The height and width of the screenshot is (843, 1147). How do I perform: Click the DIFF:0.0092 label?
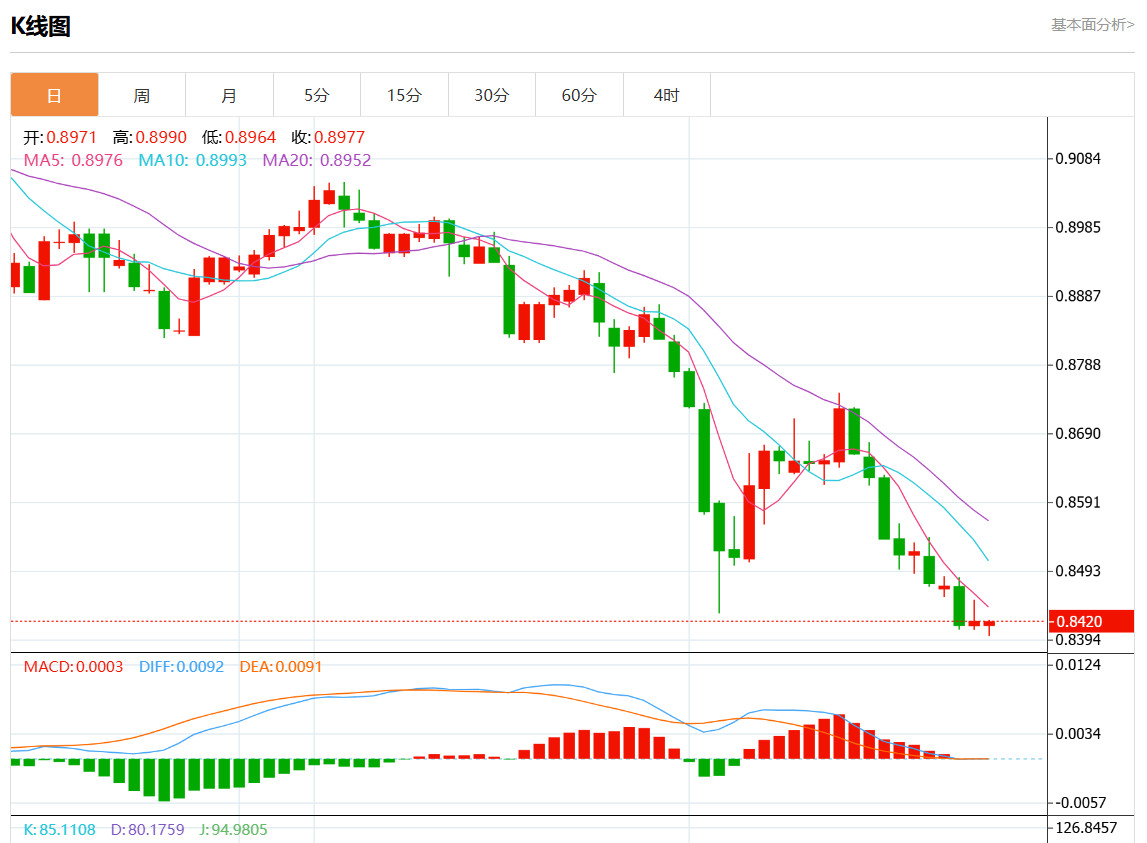coord(181,667)
